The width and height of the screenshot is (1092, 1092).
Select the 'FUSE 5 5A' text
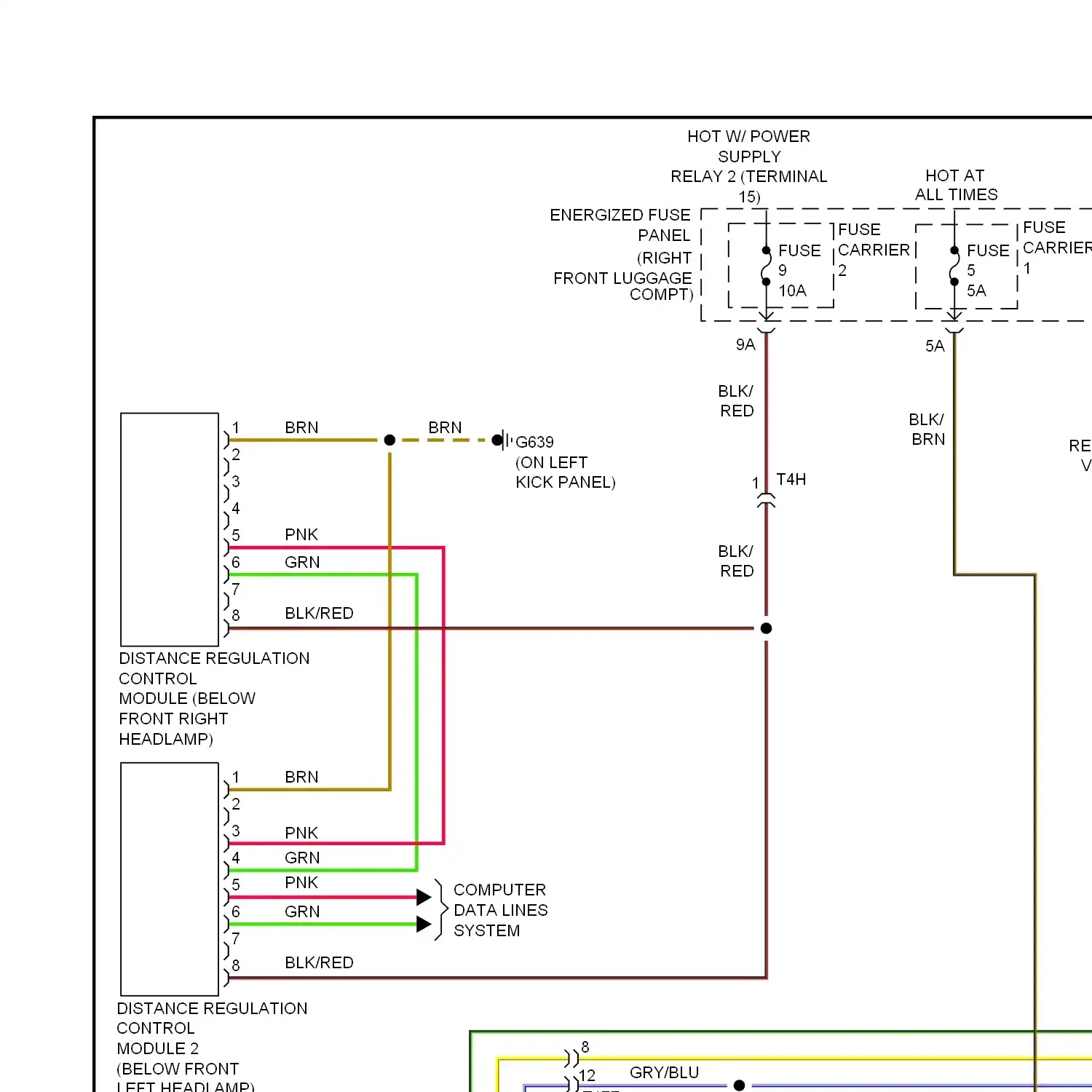point(987,270)
